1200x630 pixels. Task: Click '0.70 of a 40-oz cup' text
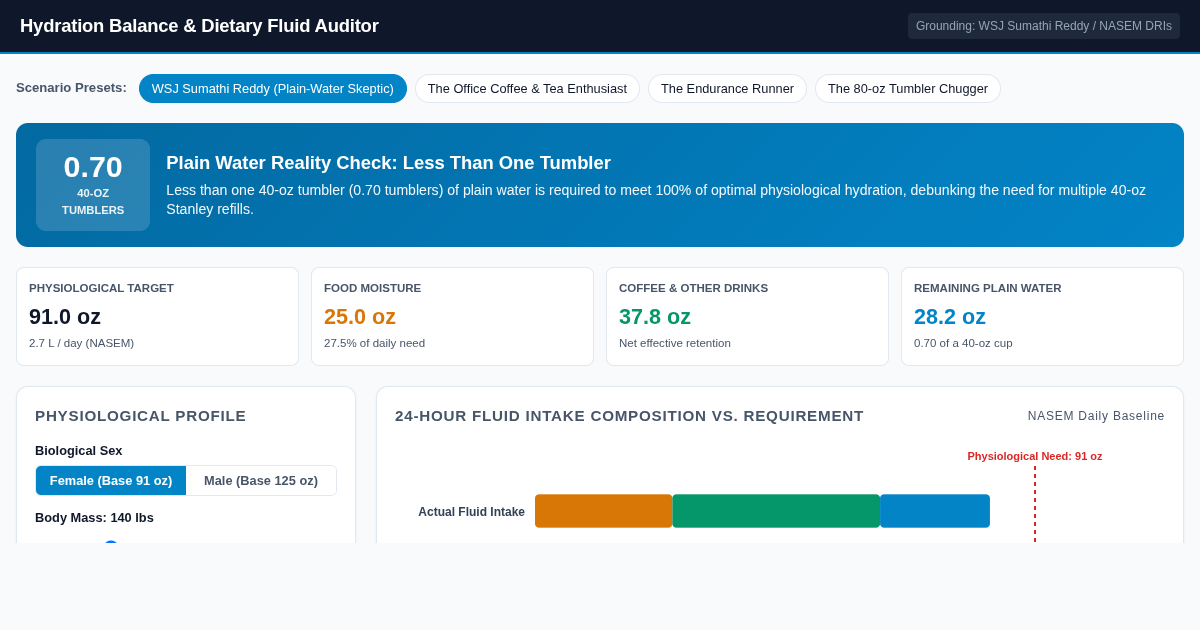(x=963, y=343)
